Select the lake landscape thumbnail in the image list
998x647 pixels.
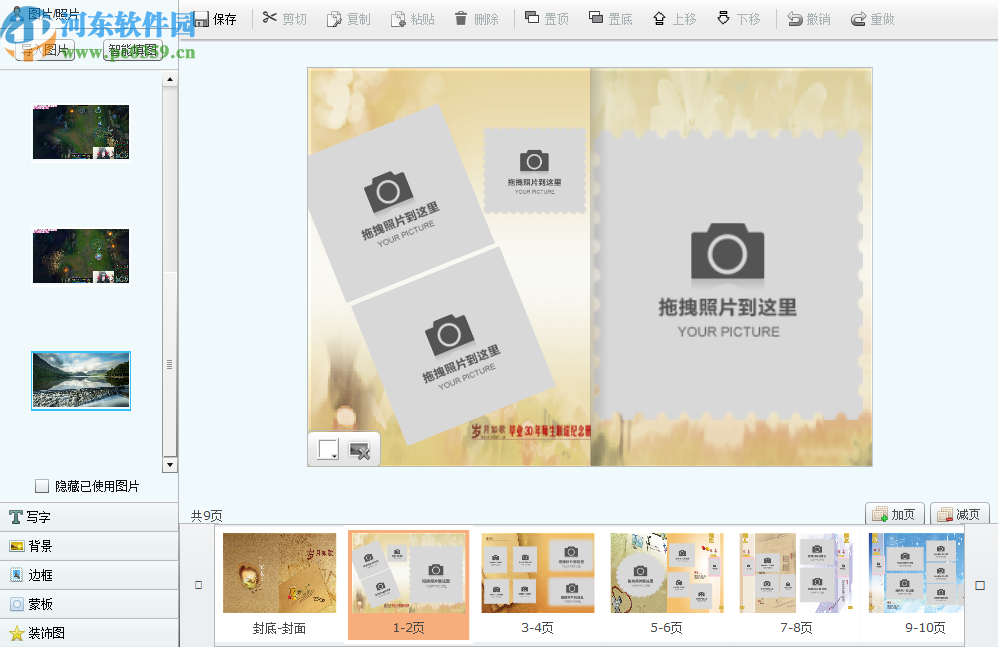coord(80,380)
